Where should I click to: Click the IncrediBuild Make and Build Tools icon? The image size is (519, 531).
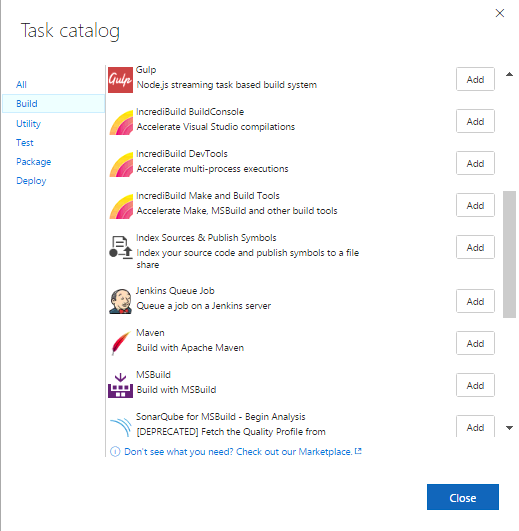121,206
